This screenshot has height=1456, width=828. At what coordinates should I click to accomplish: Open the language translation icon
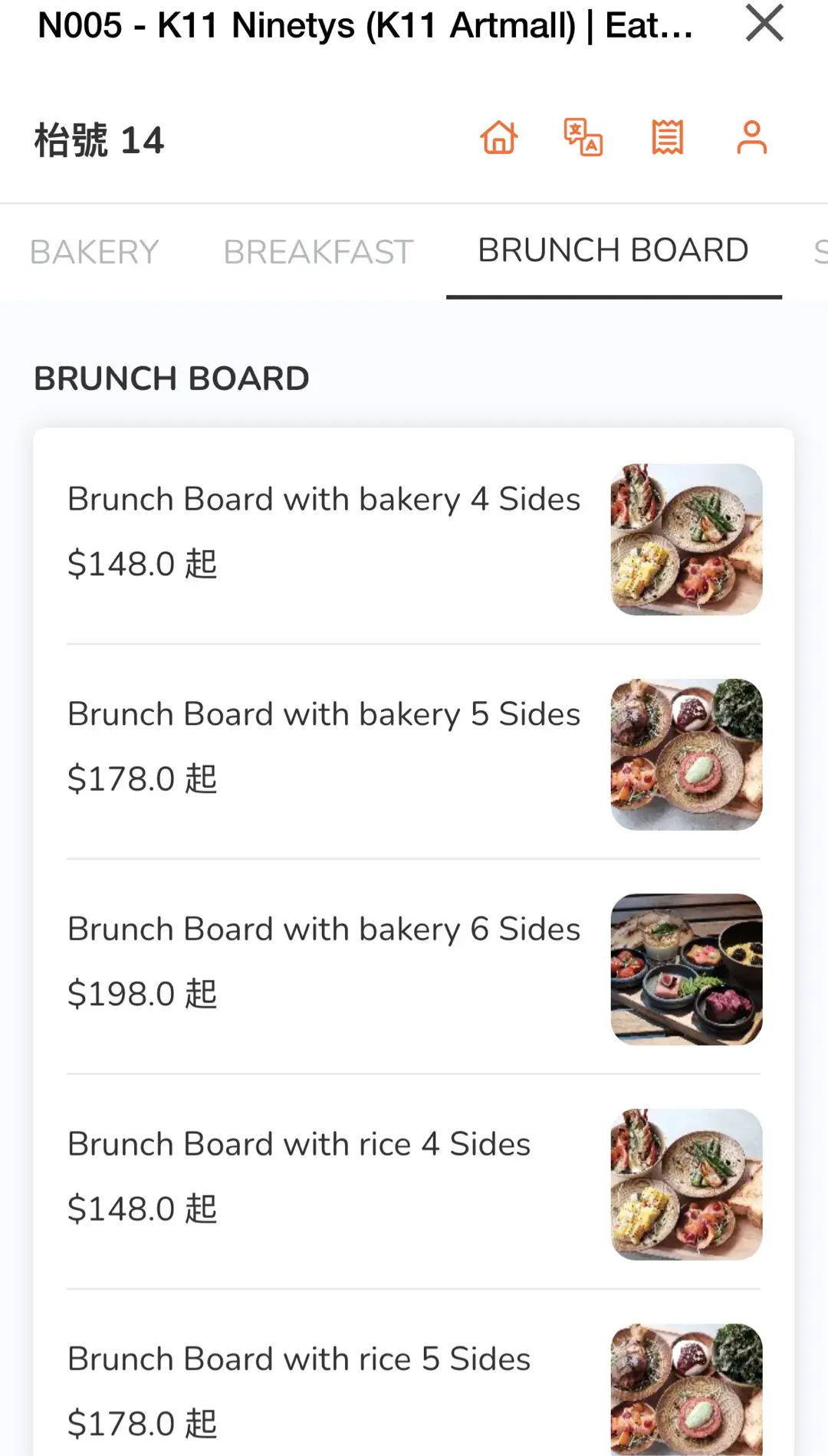click(583, 138)
